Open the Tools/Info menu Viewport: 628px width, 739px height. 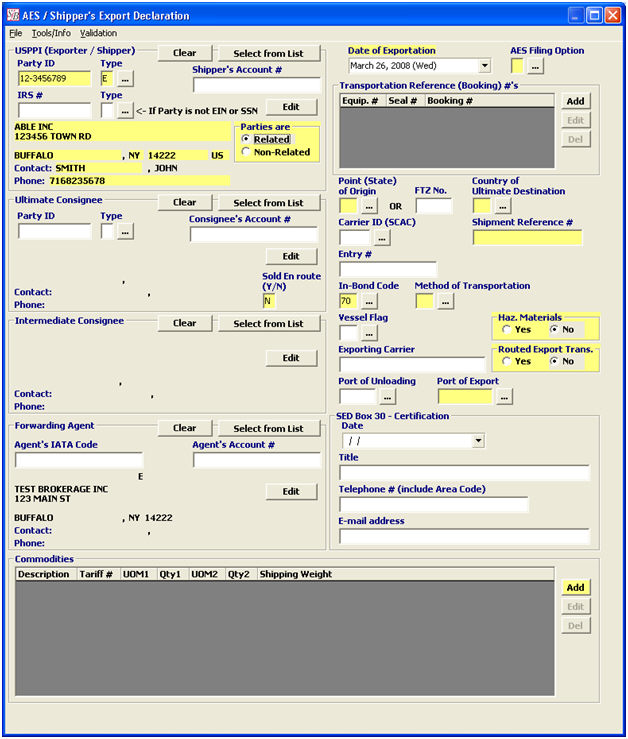click(x=51, y=33)
